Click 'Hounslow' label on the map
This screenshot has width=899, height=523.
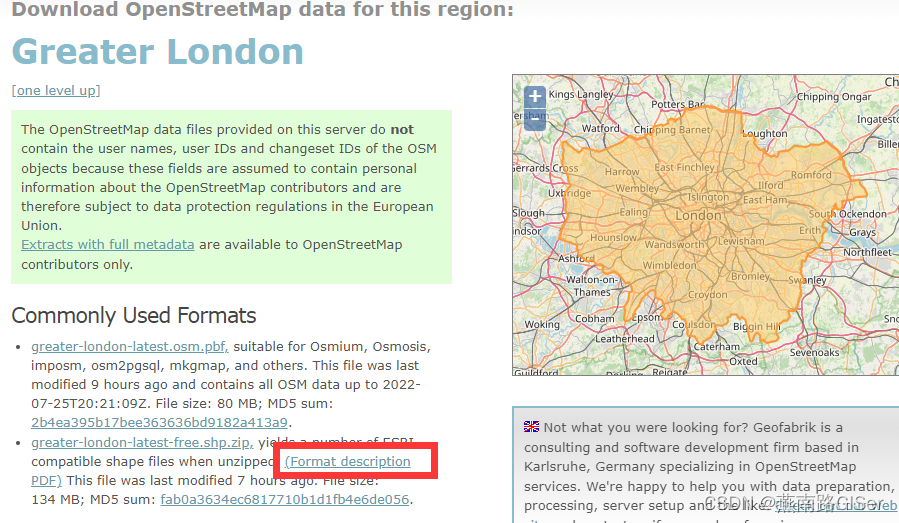click(x=613, y=237)
